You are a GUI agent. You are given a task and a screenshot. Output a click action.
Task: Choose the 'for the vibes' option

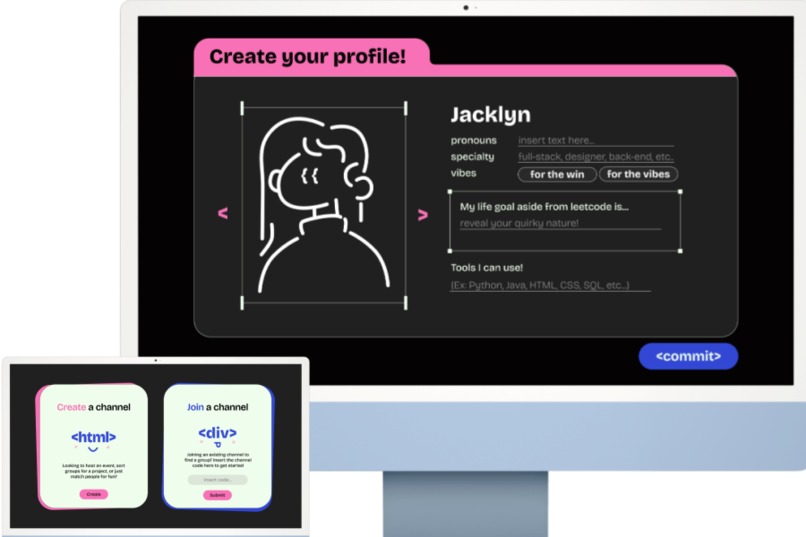tap(638, 174)
